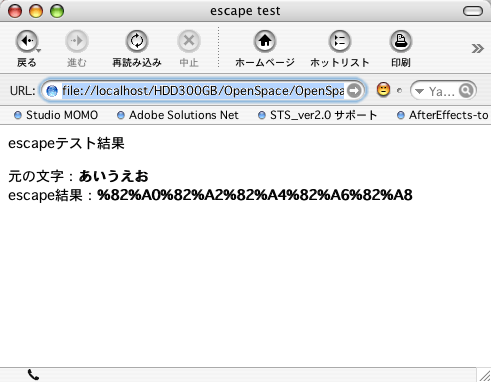Open the AfterEffects-to bookmark
Screen dimensions: 491x382
point(443,115)
